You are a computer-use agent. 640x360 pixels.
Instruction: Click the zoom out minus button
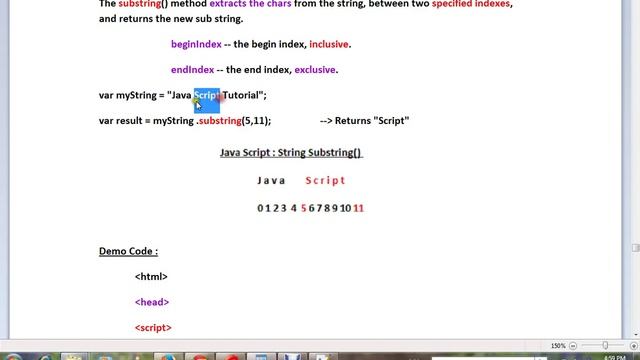(573, 346)
